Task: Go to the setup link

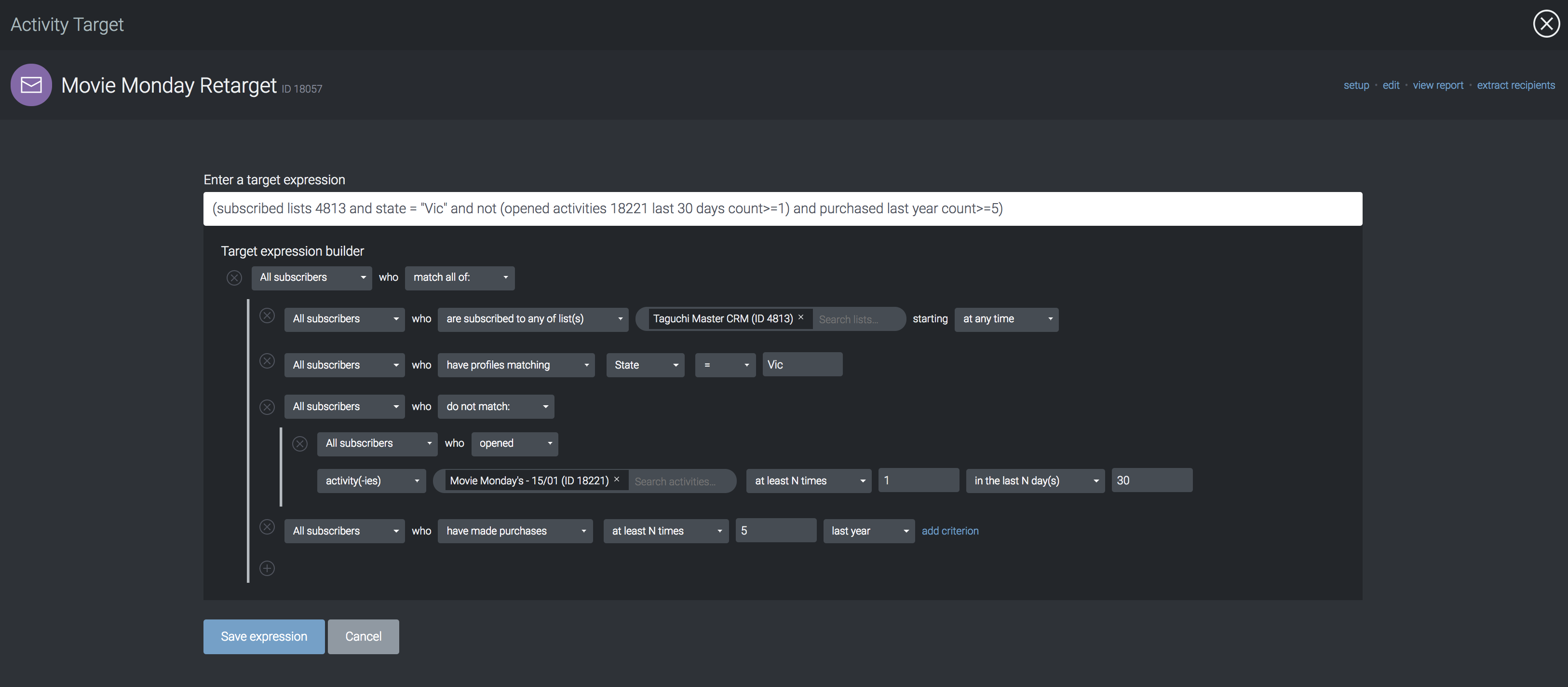Action: pyautogui.click(x=1356, y=85)
